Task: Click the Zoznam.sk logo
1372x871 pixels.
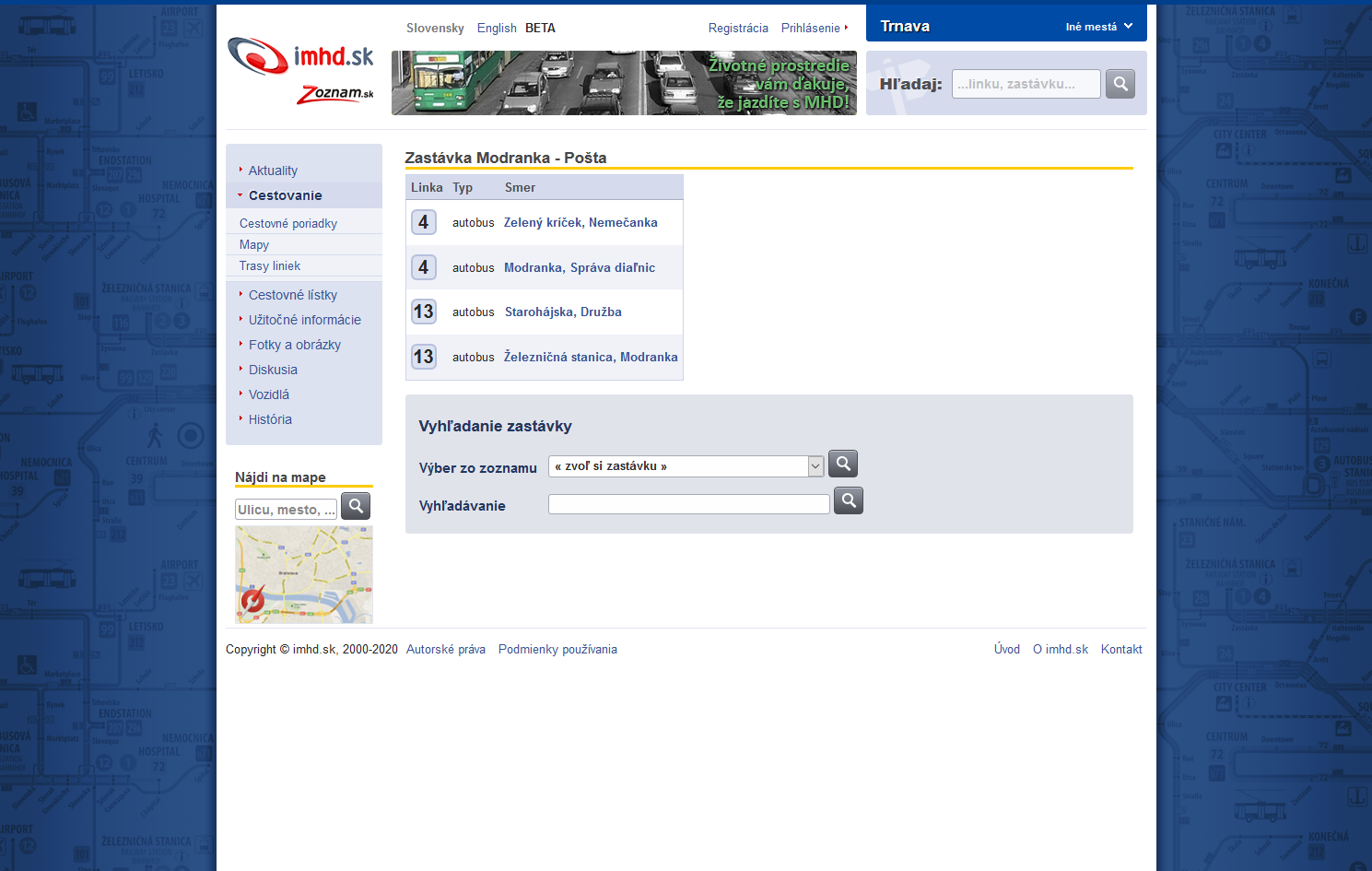Action: pos(335,94)
